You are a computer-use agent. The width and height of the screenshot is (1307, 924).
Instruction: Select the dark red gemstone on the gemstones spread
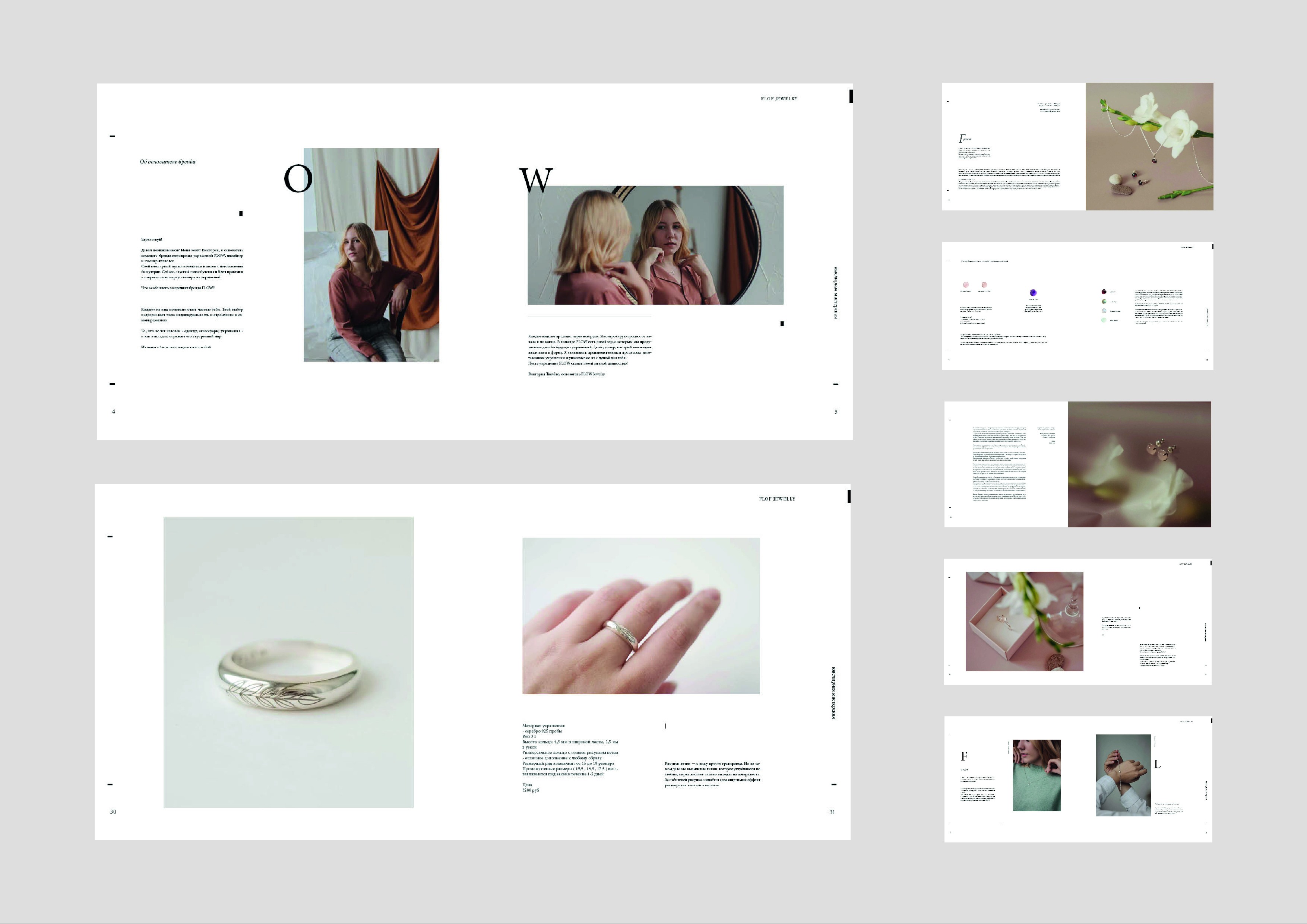point(1104,292)
